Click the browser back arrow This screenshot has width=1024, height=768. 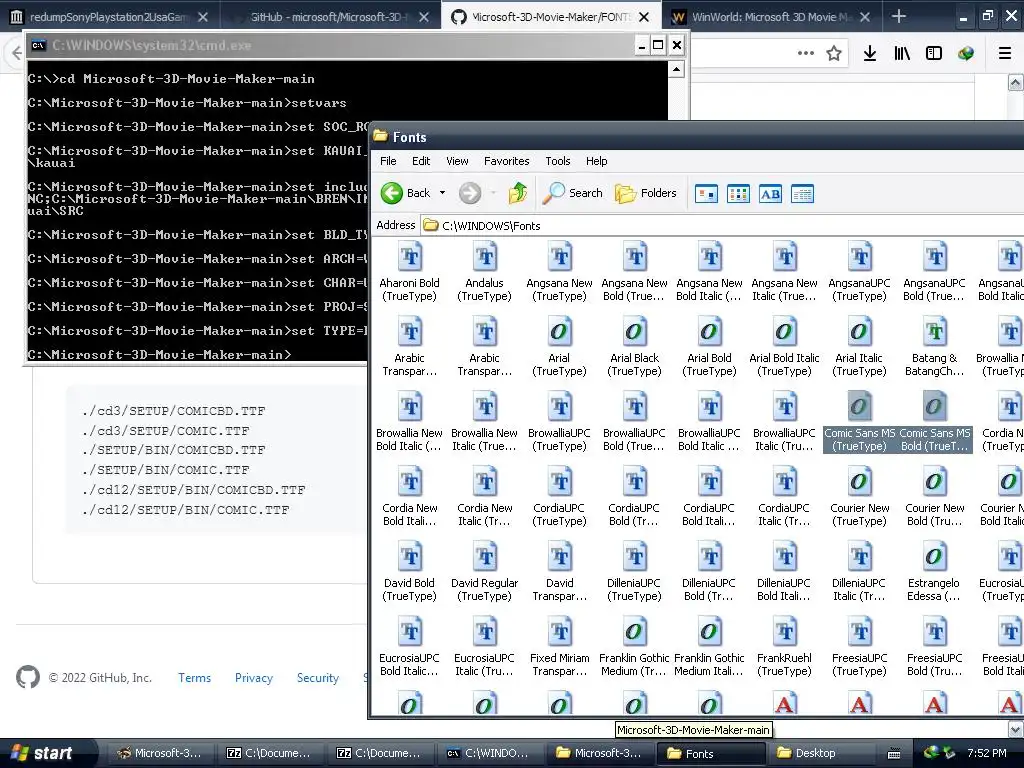click(16, 54)
